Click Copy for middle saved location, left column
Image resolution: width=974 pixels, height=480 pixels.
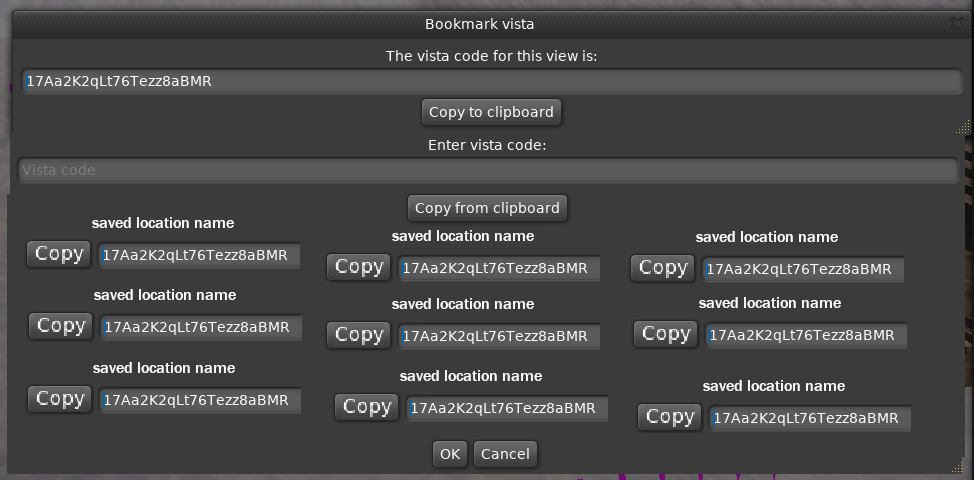(61, 326)
